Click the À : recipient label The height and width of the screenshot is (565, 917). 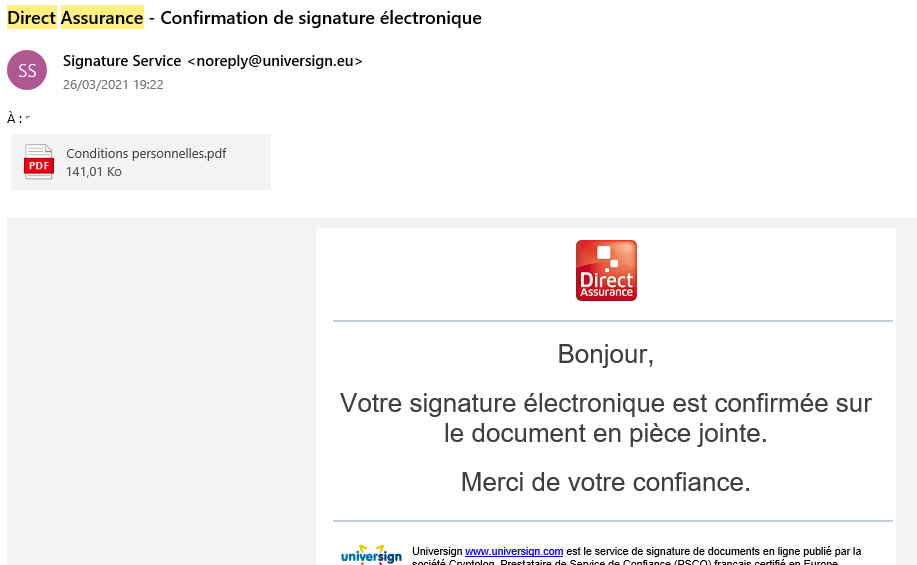[x=14, y=118]
